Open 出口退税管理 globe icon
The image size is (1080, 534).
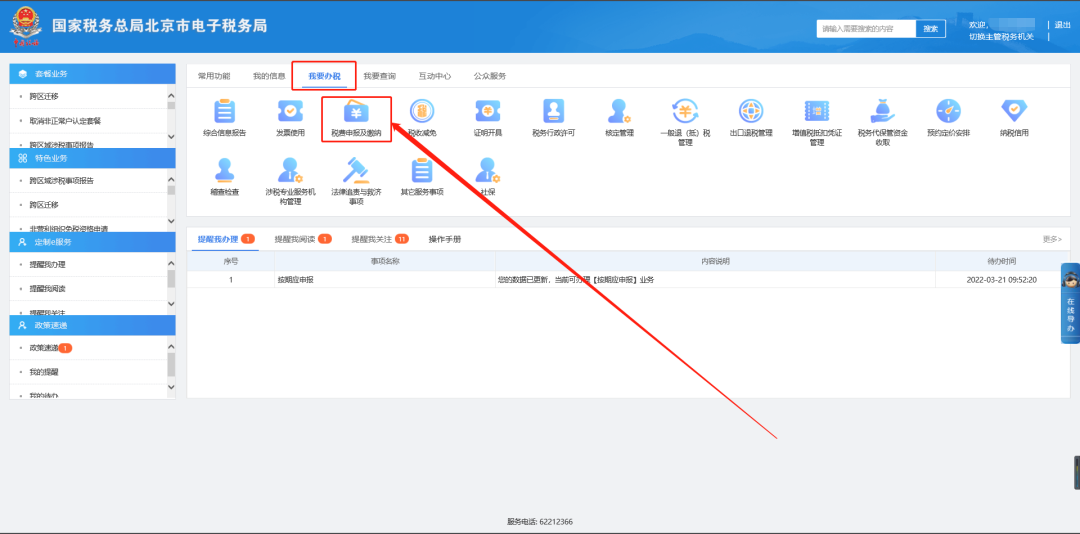point(751,111)
